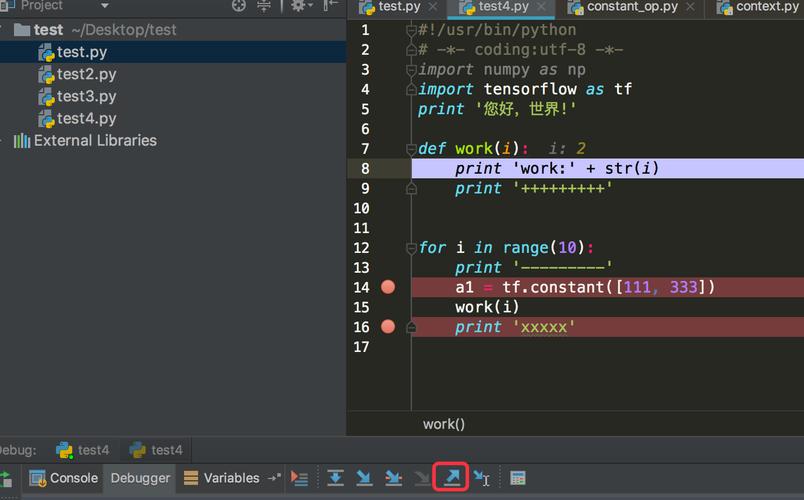Viewport: 804px width, 500px height.
Task: Click the inline debug value 'i: 2'
Action: click(567, 149)
